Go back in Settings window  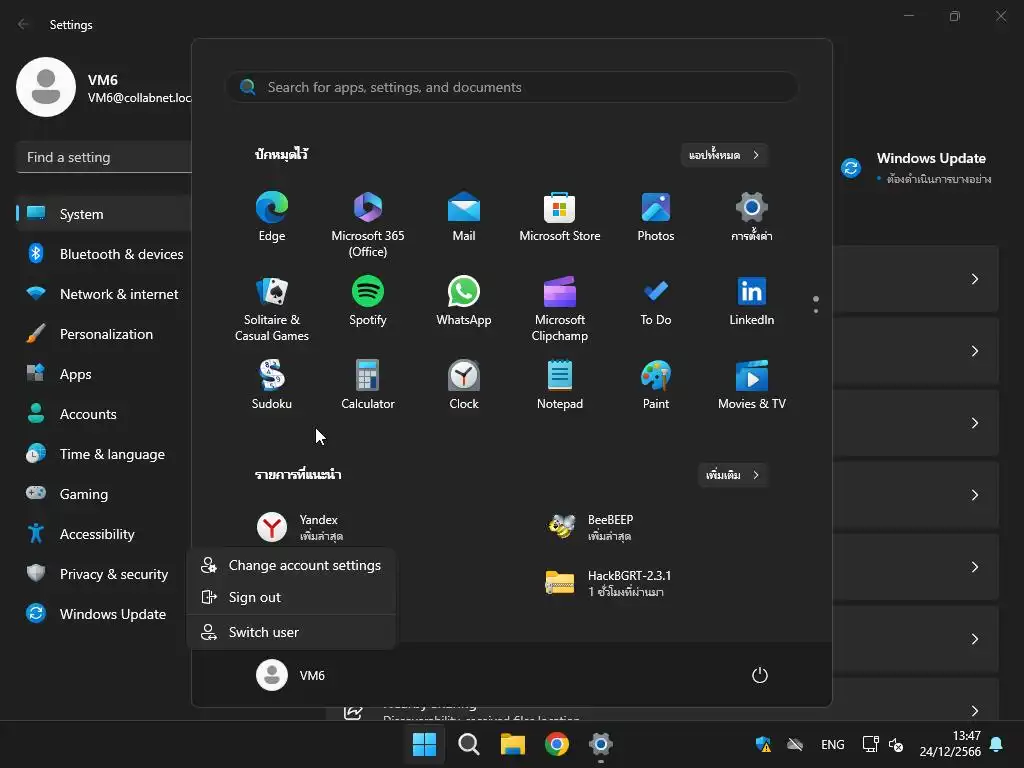[24, 24]
